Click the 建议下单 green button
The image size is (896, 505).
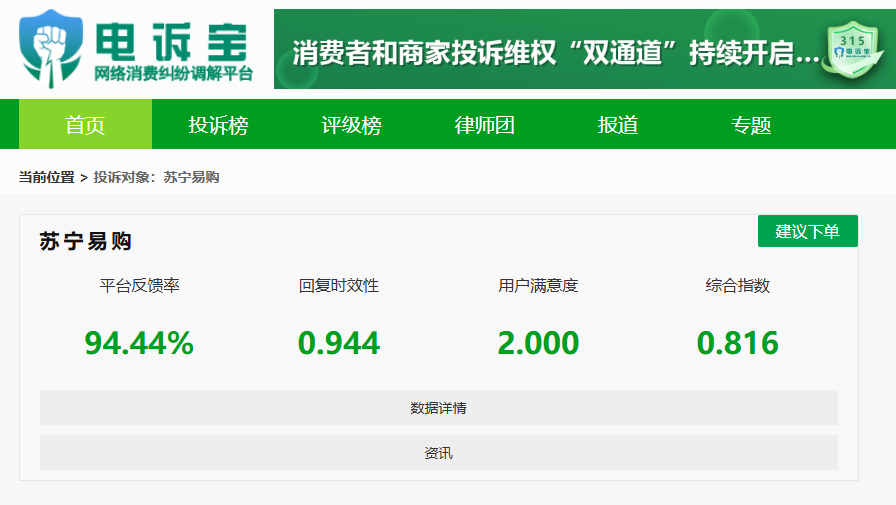(807, 231)
